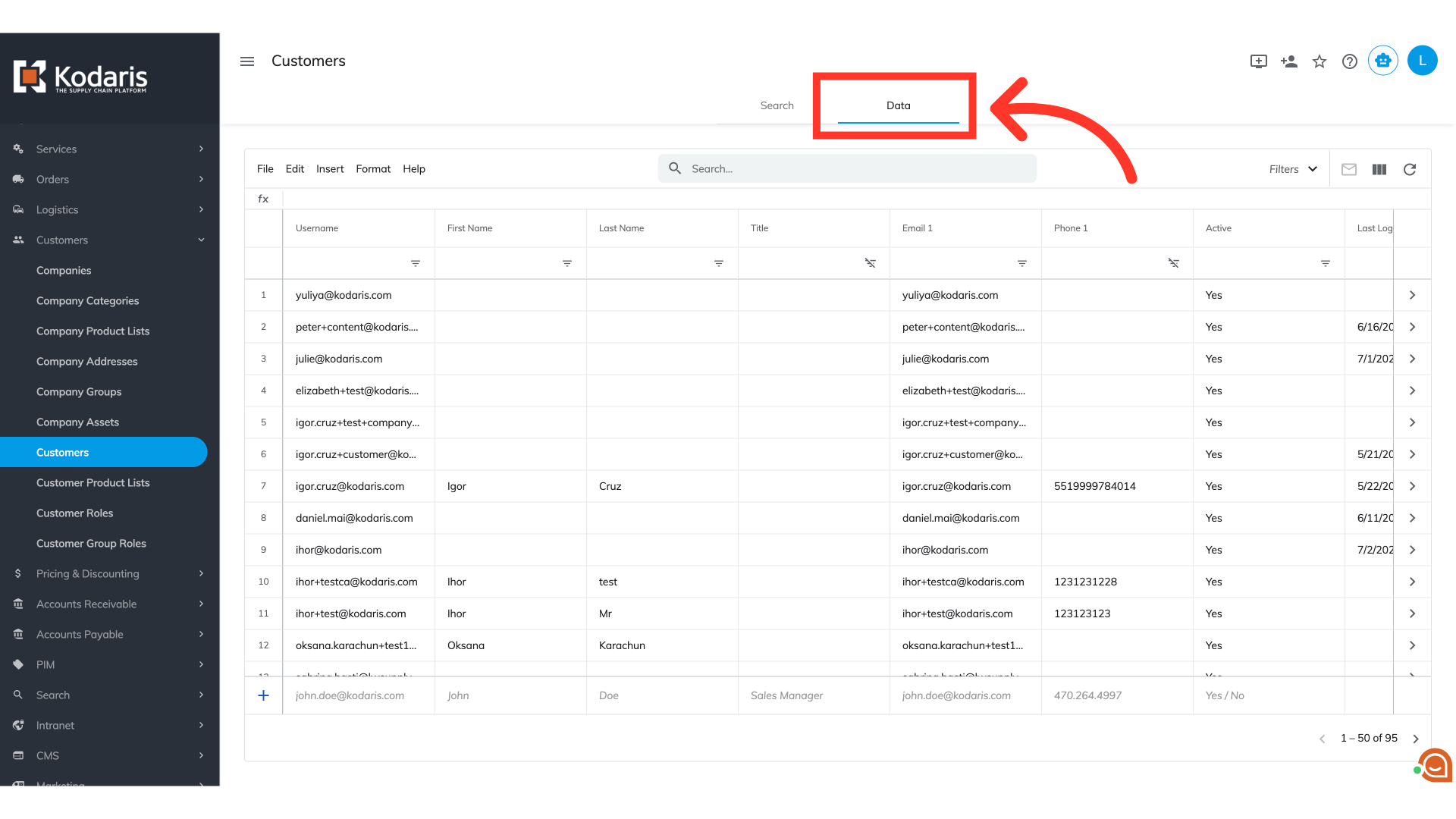Open the help question mark icon

[x=1350, y=61]
